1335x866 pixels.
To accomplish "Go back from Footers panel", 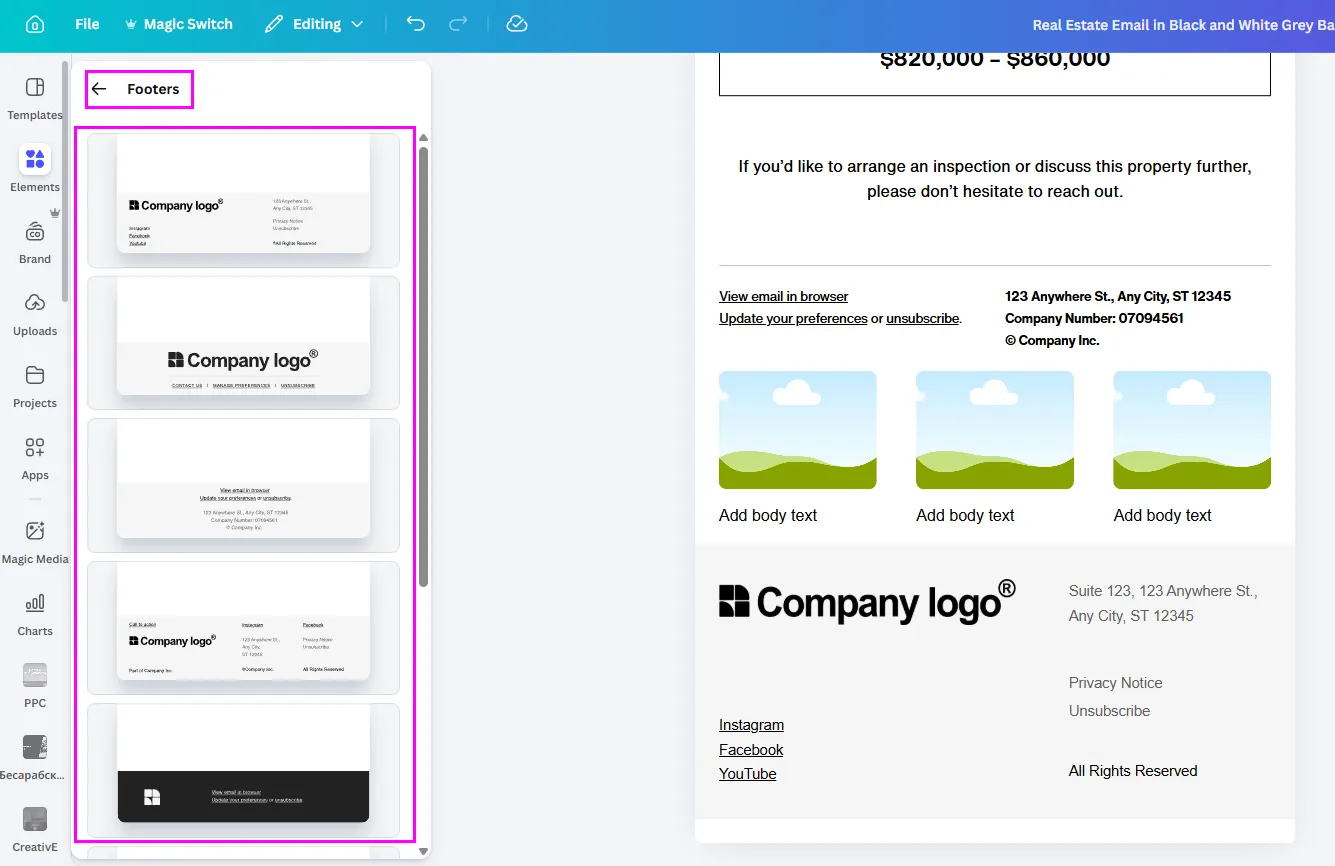I will pos(99,89).
